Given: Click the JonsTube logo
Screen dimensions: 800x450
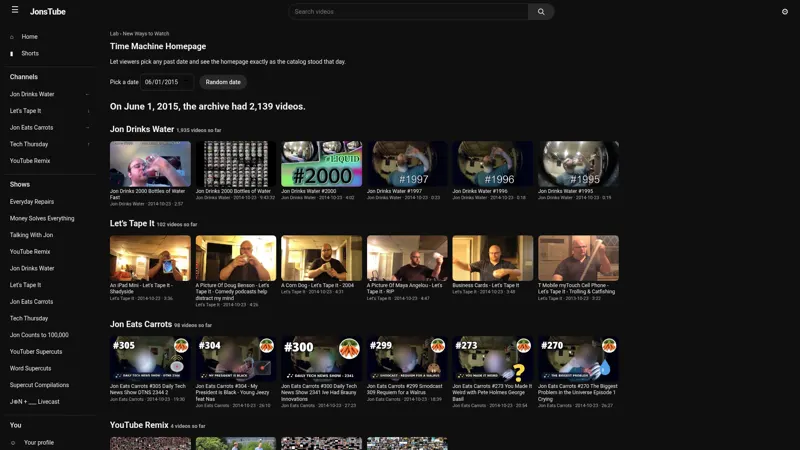Looking at the screenshot, I should point(47,12).
